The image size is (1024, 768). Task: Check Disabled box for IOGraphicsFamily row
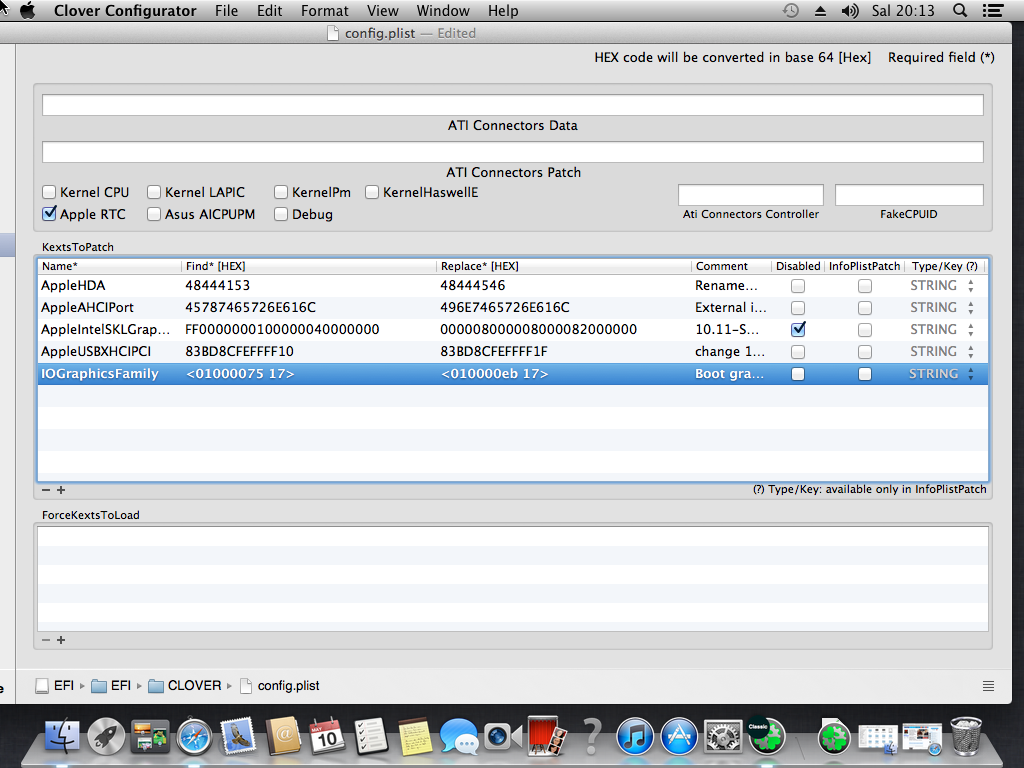[x=798, y=374]
